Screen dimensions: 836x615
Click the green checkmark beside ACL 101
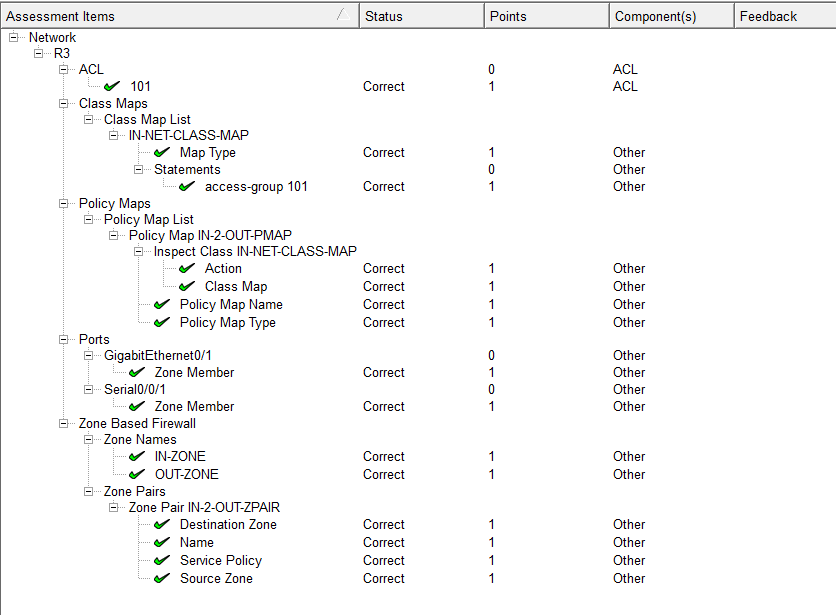[112, 86]
